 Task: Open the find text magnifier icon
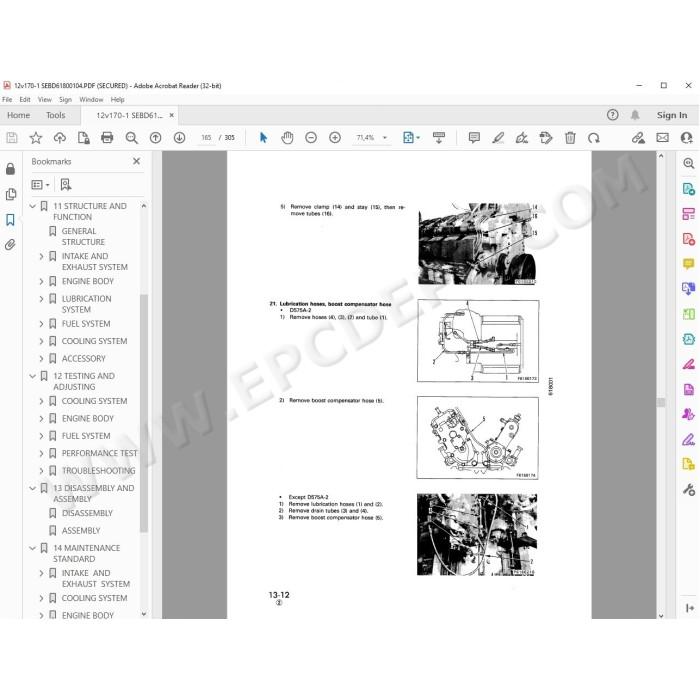pyautogui.click(x=131, y=138)
